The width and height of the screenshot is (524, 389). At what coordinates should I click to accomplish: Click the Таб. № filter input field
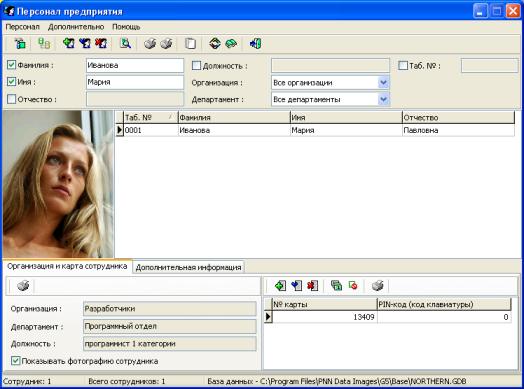[x=489, y=66]
